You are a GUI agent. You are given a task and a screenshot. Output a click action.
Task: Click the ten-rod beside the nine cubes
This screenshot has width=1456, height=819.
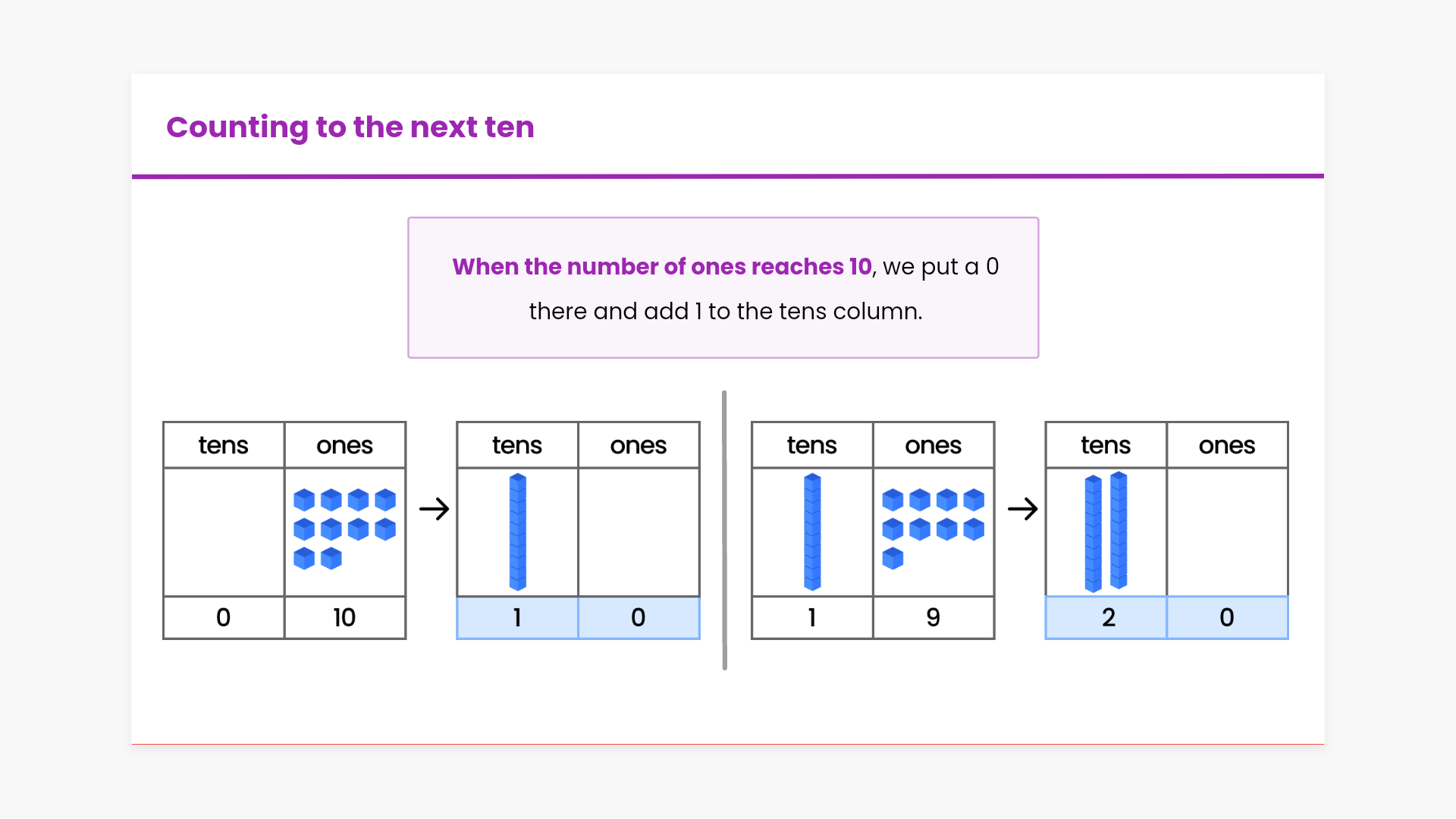[x=812, y=532]
